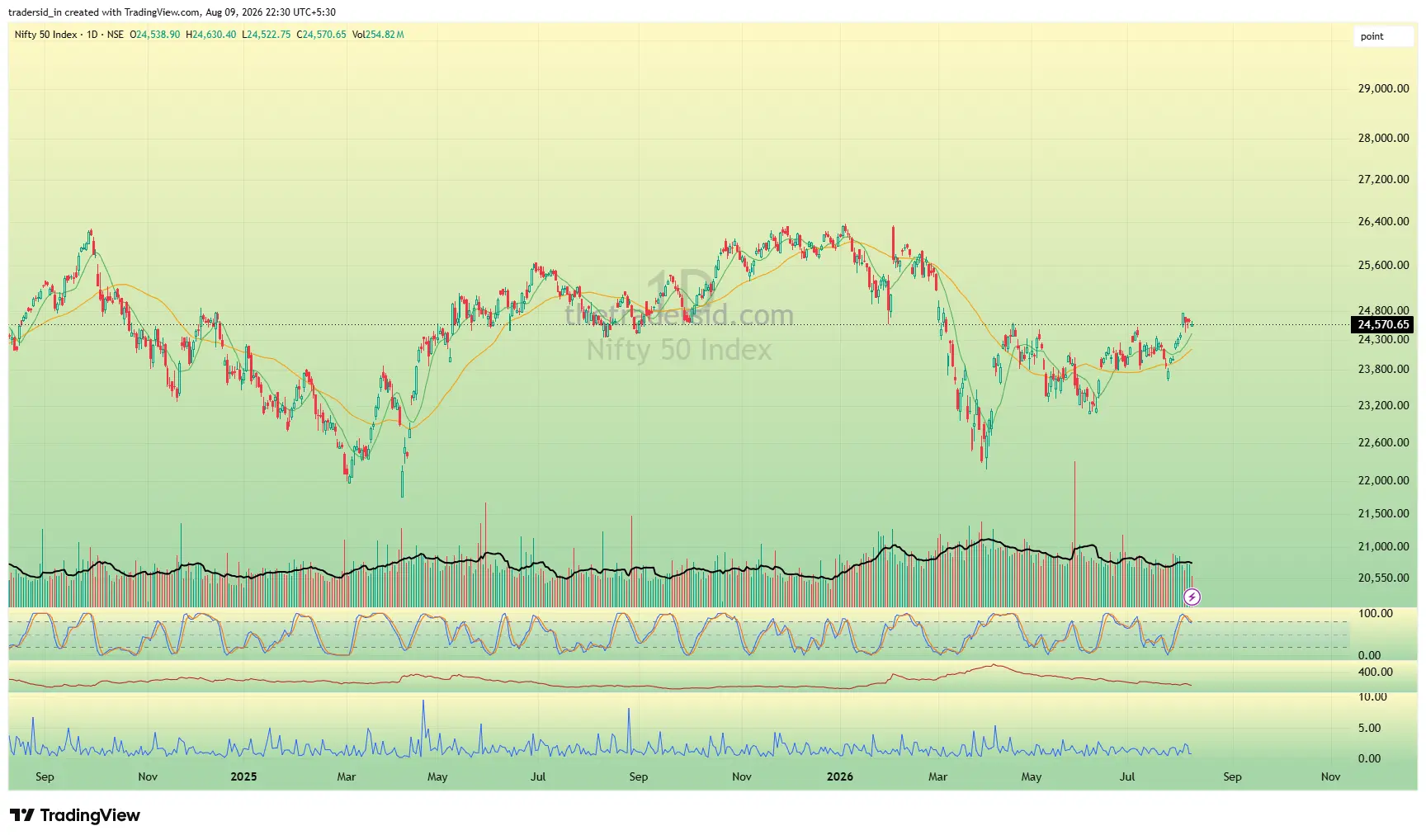The image size is (1426, 840).
Task: Select the 'point' label box
Action: (1383, 36)
